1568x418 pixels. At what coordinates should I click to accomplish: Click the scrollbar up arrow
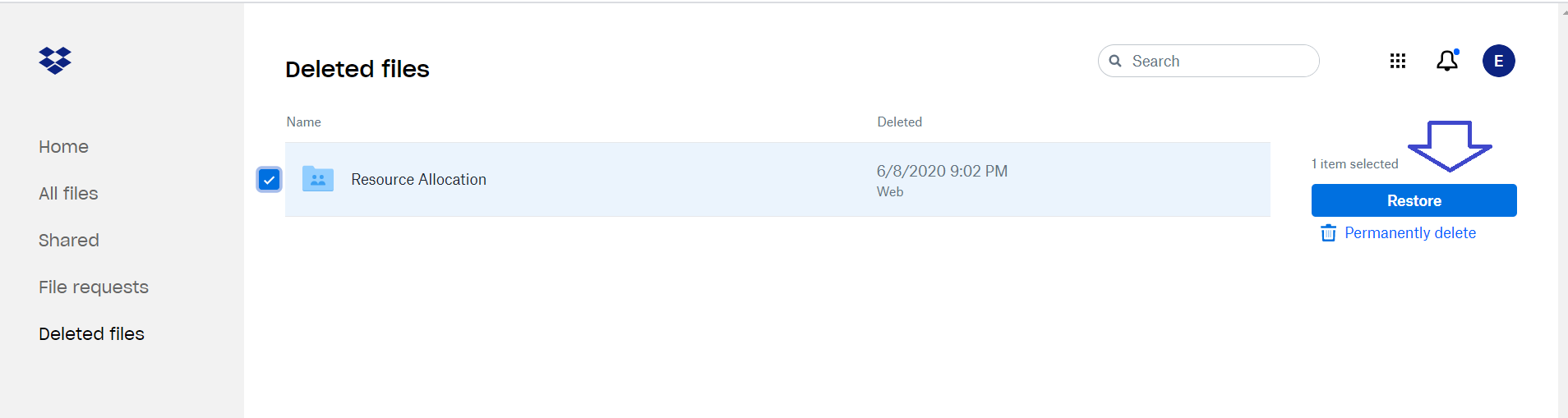click(1564, 12)
